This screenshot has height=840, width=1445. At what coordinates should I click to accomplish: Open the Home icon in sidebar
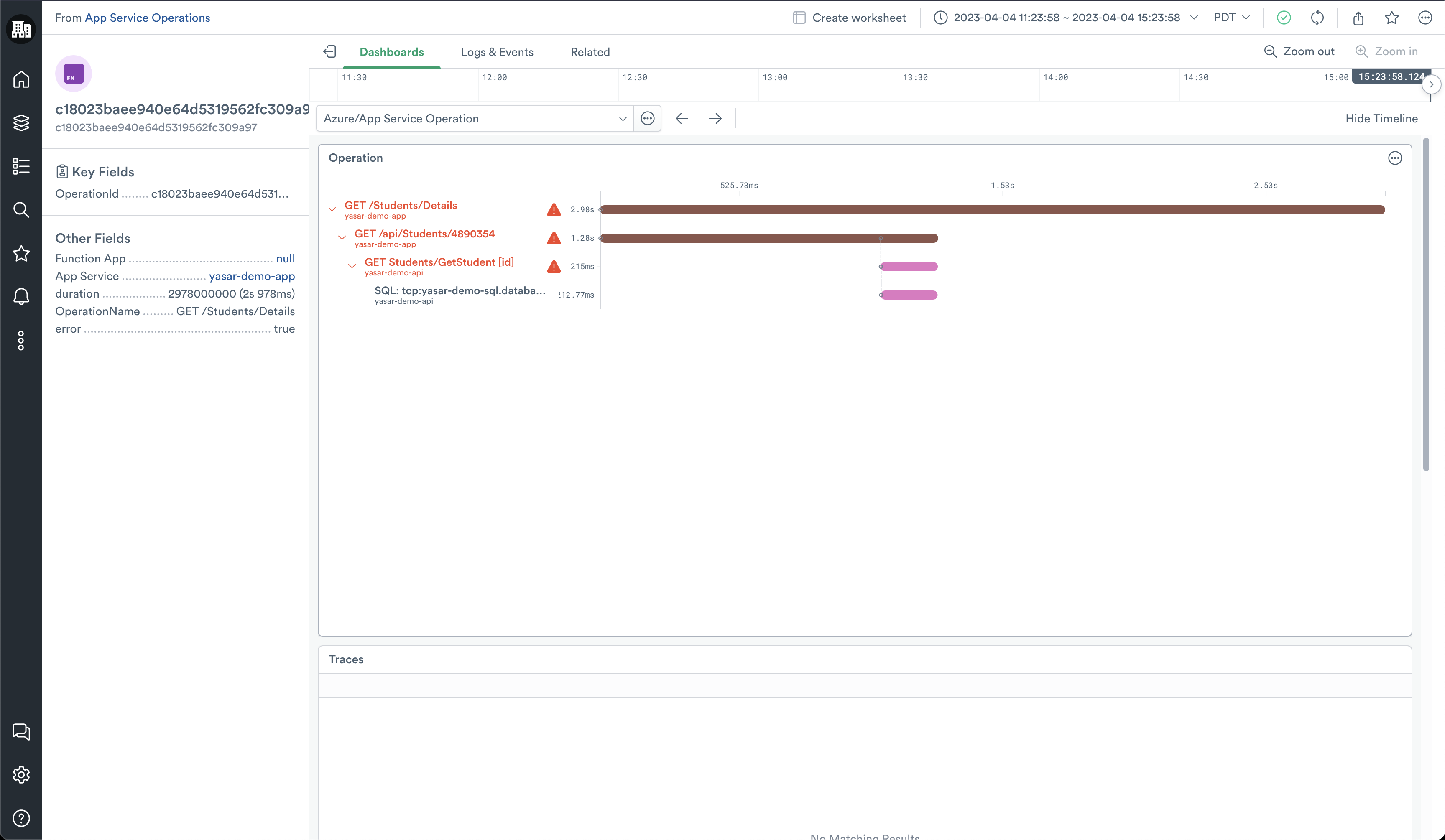click(21, 79)
